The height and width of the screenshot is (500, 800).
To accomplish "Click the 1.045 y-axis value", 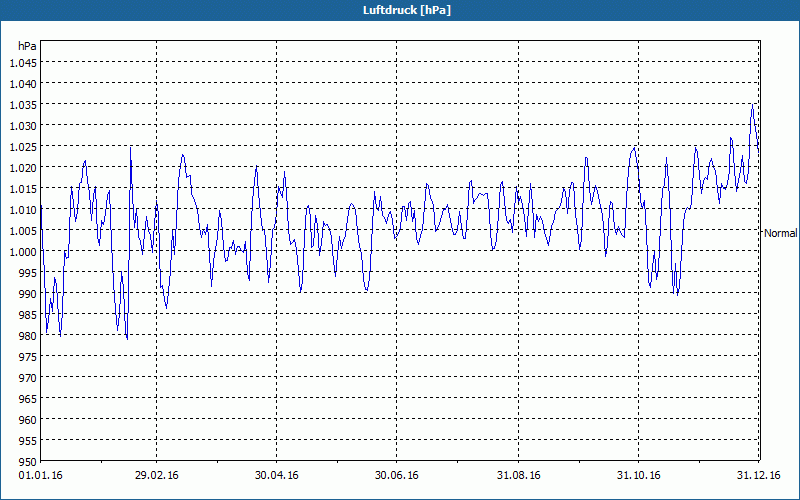I will [23, 63].
